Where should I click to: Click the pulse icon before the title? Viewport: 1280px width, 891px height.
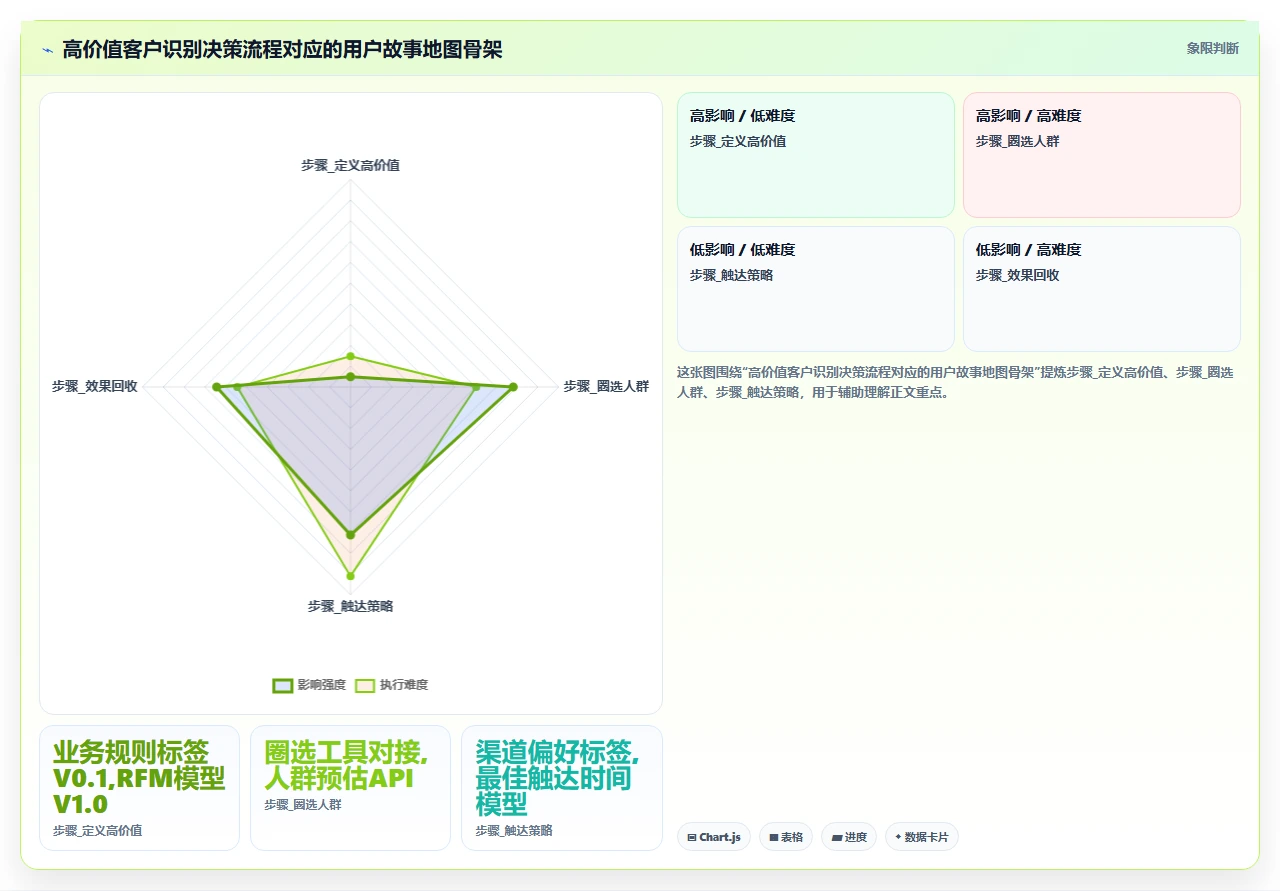click(48, 50)
